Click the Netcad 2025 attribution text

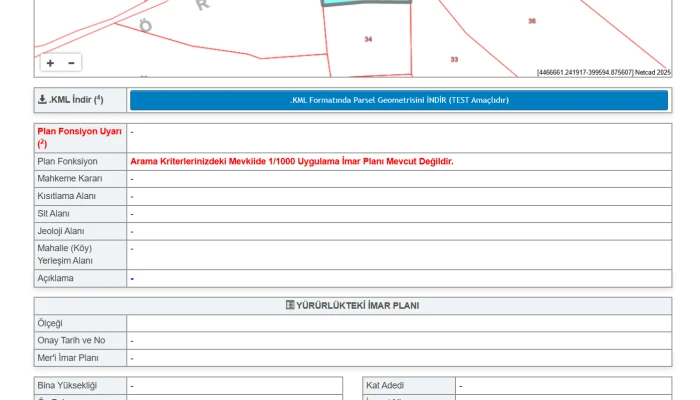click(650, 72)
